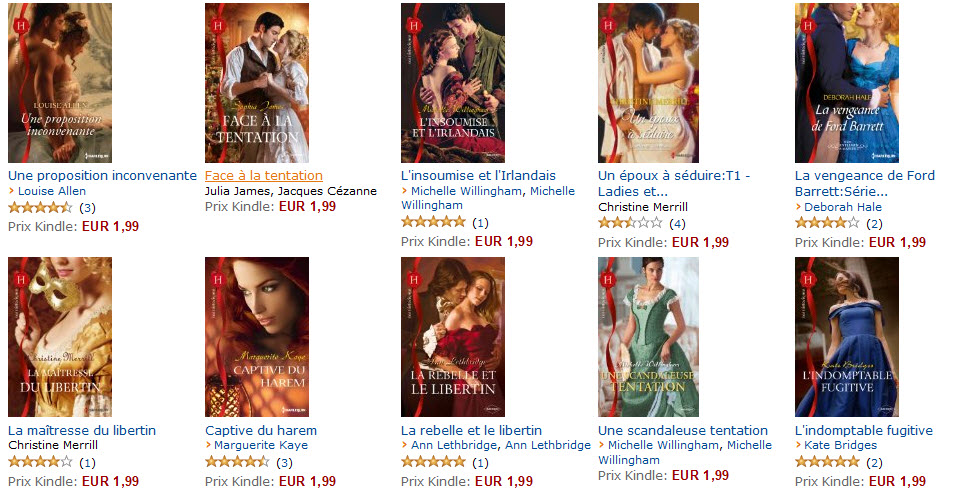This screenshot has height=492, width=961.
Task: View the 4 reviews of Un époux à séduire
Action: pos(677,224)
